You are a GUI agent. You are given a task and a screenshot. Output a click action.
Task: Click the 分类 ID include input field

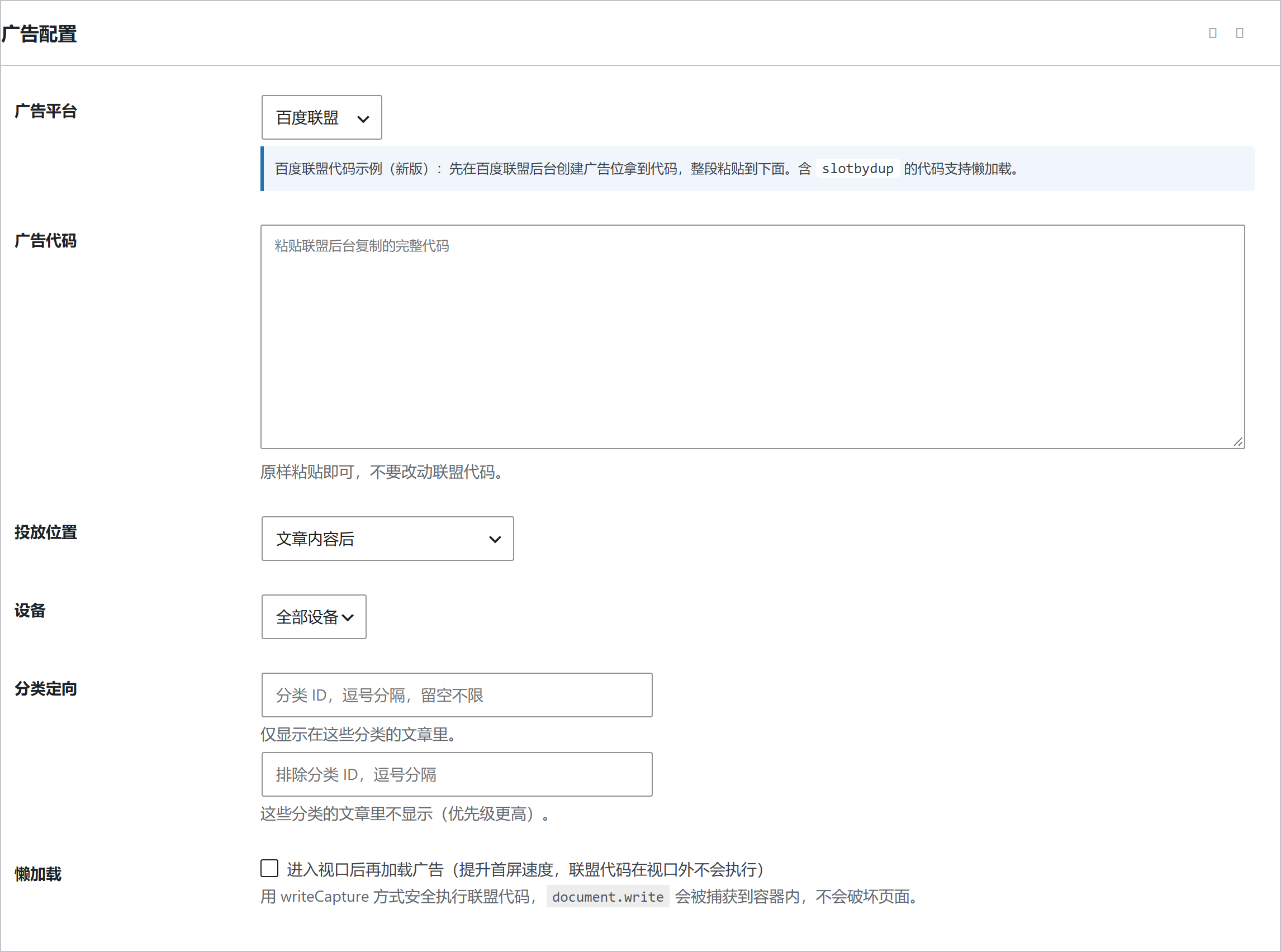[x=457, y=696]
